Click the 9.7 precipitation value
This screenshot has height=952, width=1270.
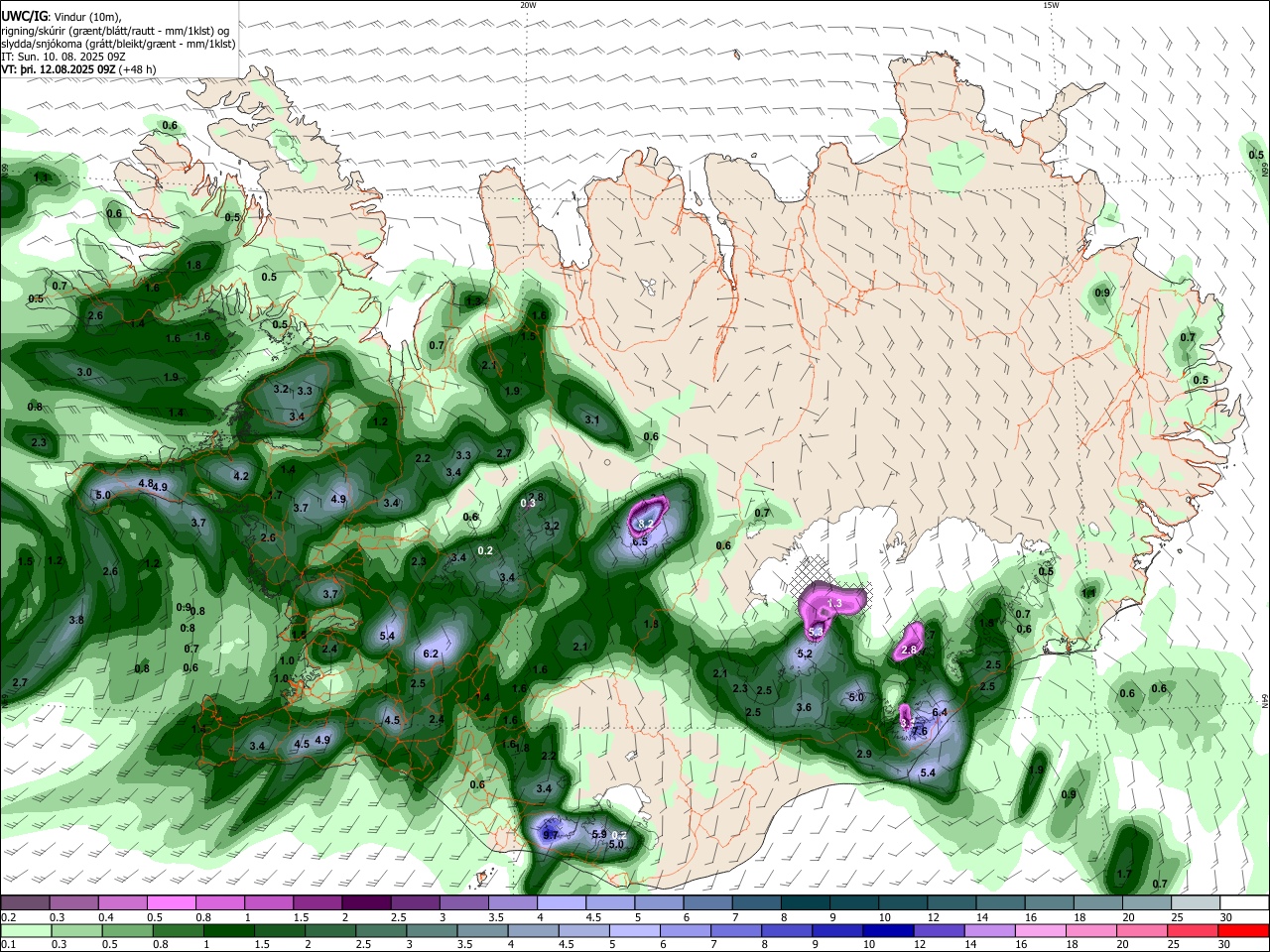click(x=551, y=836)
